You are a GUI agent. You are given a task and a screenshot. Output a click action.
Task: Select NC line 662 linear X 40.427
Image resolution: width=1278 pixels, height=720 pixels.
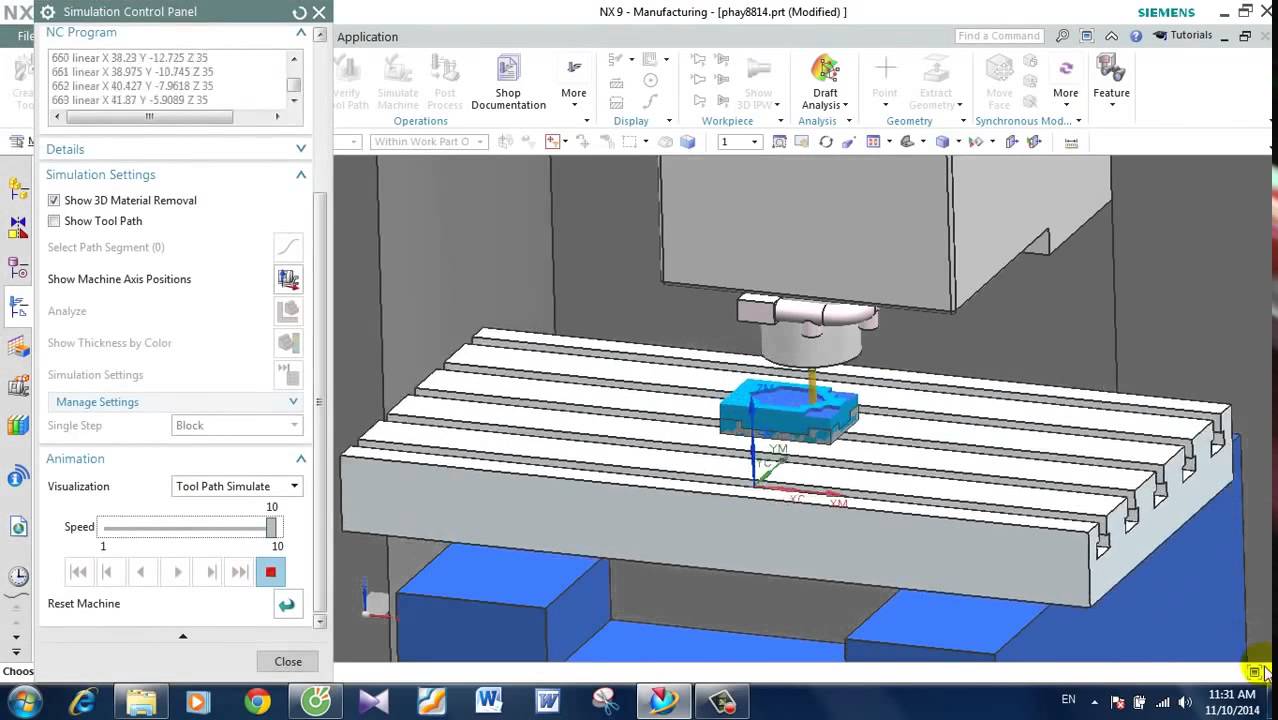coord(132,86)
